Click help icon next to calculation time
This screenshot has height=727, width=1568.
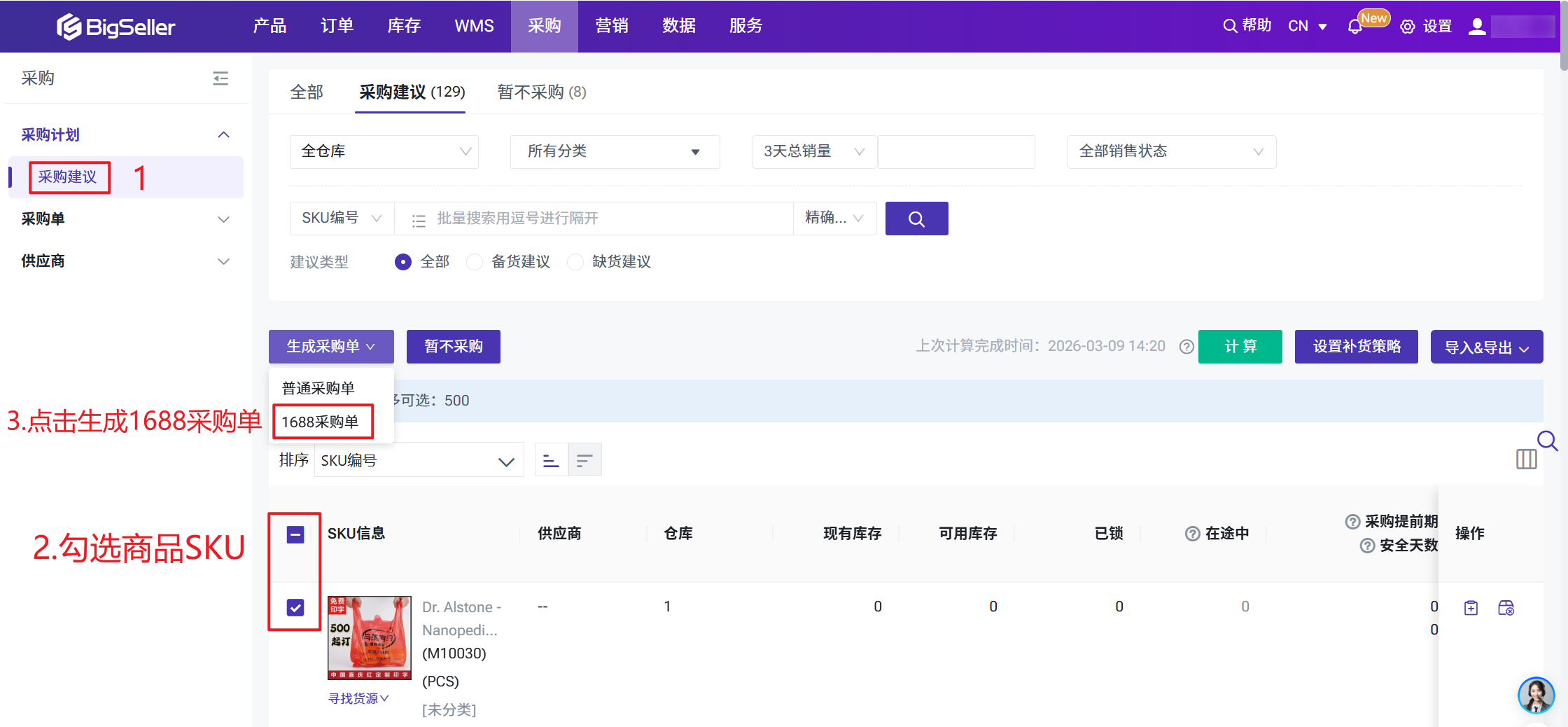click(1186, 347)
